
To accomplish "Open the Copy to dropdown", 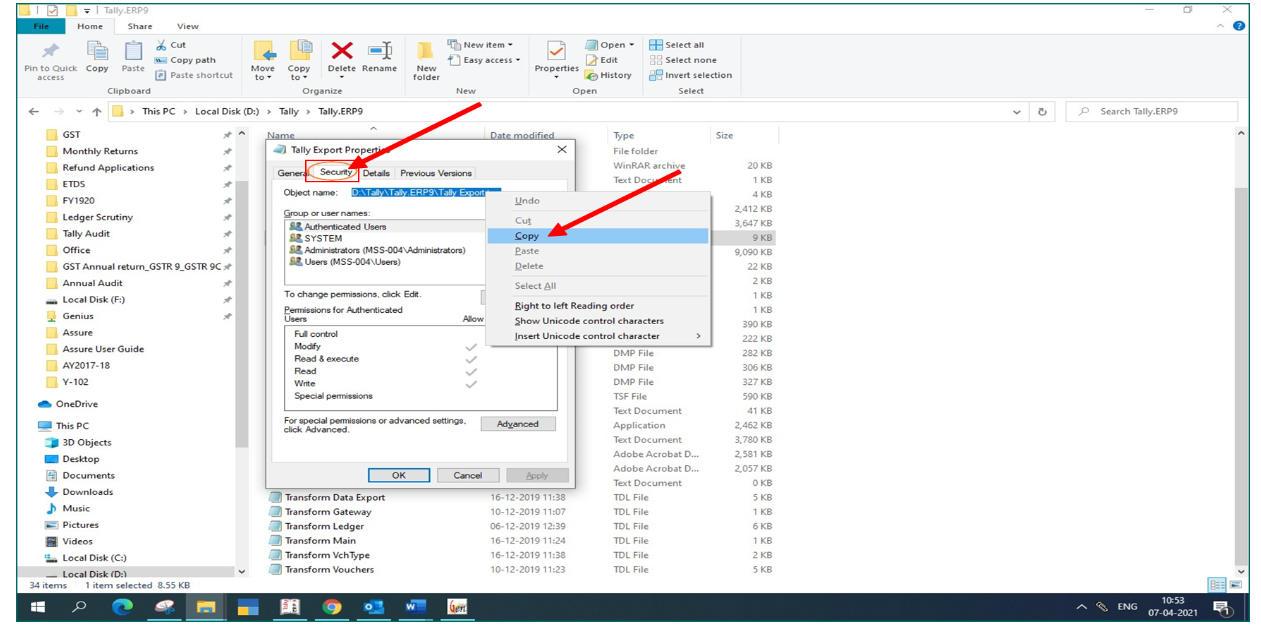I will coord(300,60).
